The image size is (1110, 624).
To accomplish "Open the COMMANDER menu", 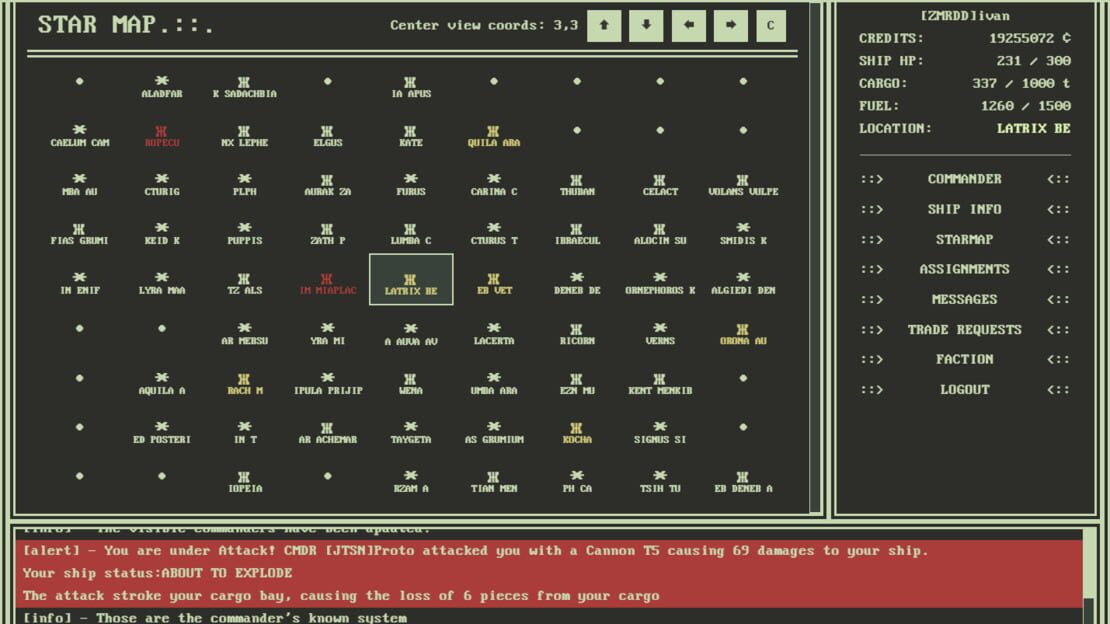I will coord(965,179).
